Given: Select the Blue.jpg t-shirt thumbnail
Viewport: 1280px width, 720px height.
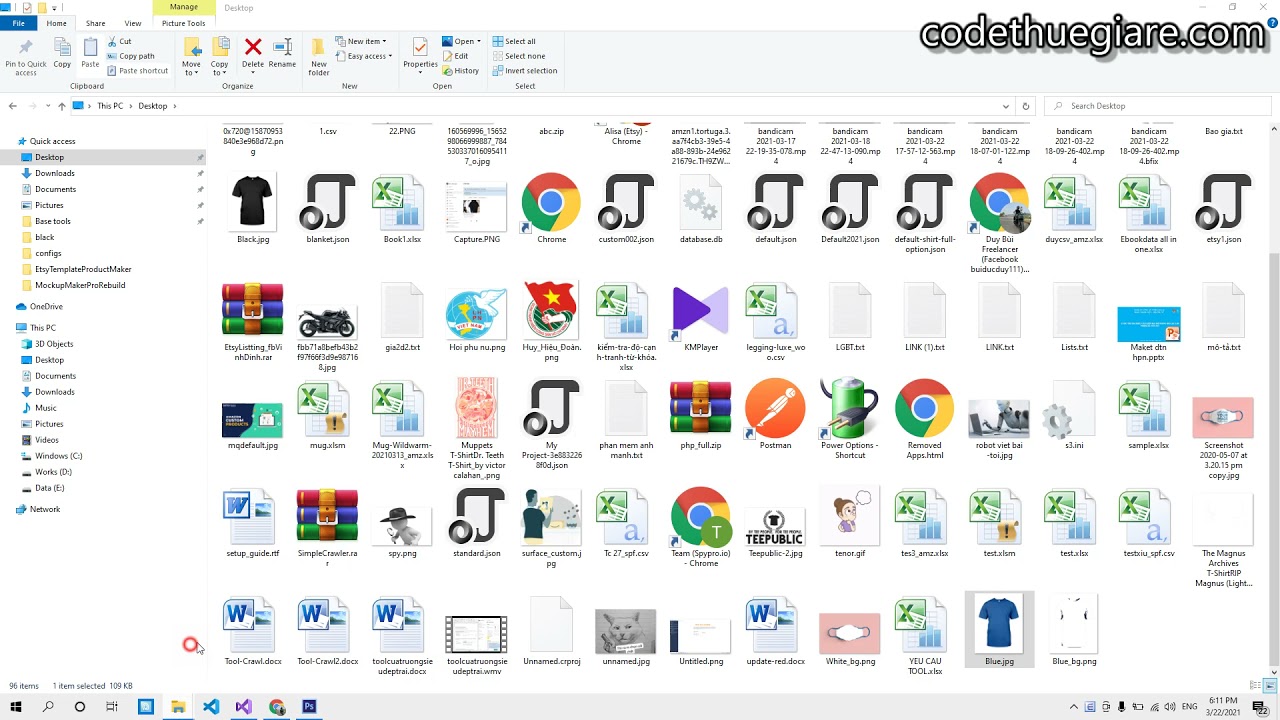Looking at the screenshot, I should pos(999,625).
